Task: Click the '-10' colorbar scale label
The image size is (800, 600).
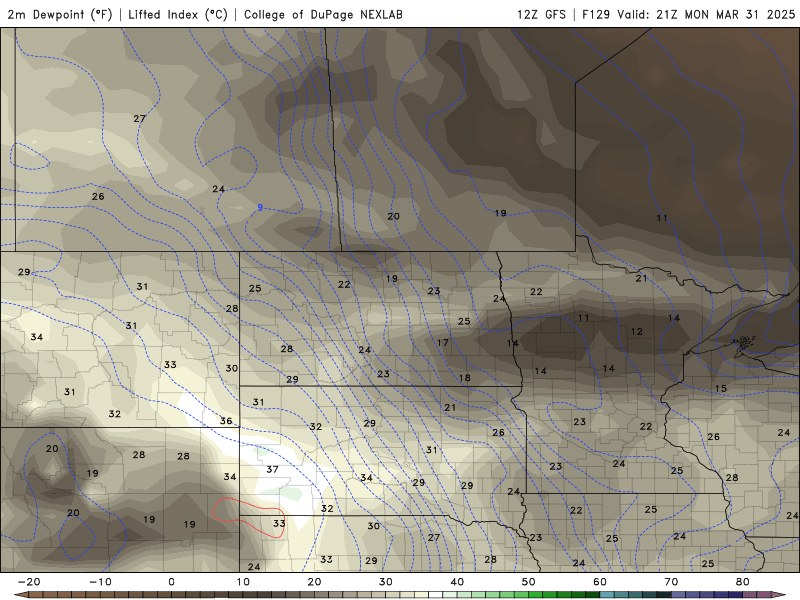Action: click(x=100, y=582)
